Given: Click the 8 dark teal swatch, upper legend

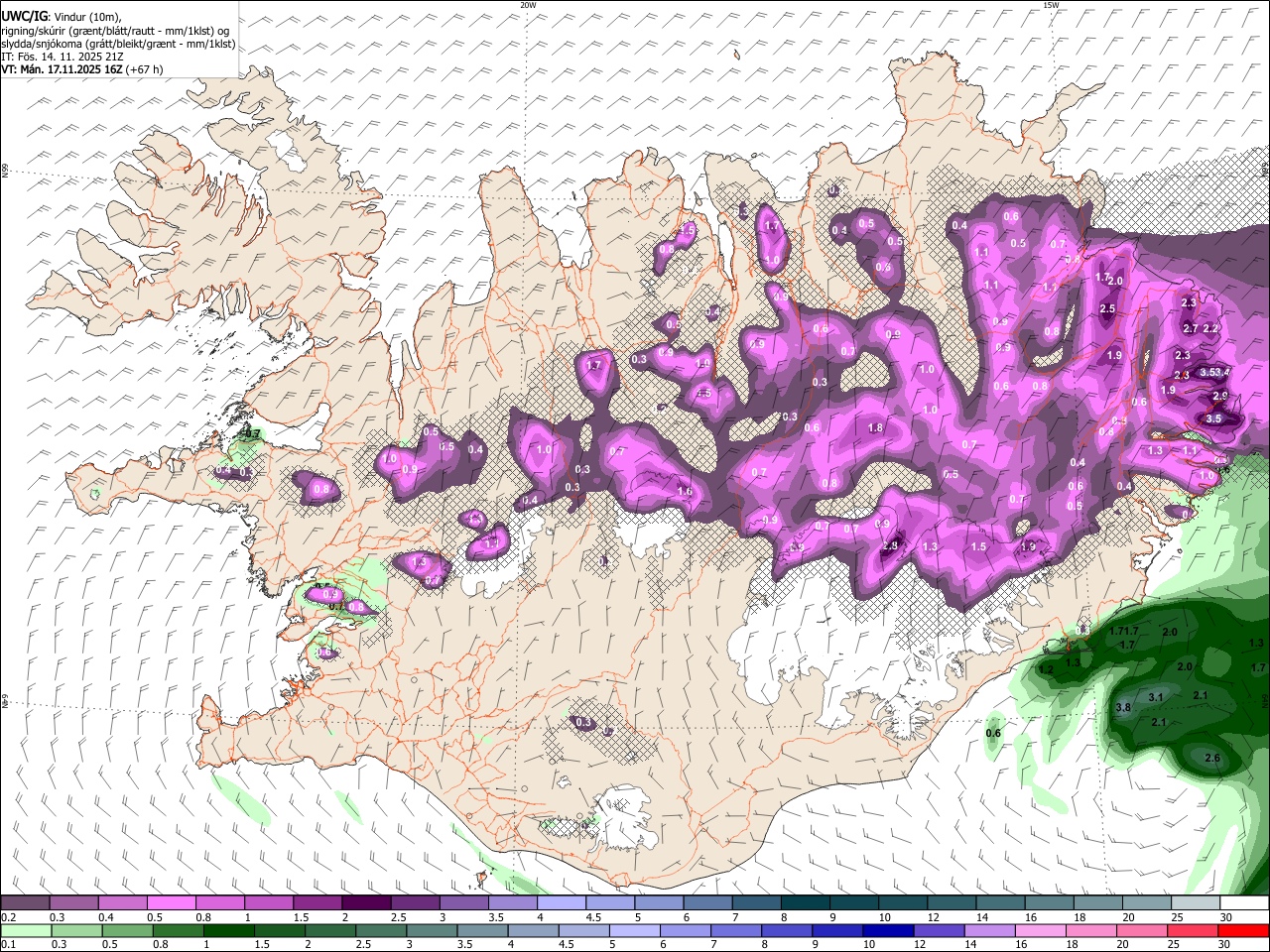Looking at the screenshot, I should pyautogui.click(x=805, y=903).
